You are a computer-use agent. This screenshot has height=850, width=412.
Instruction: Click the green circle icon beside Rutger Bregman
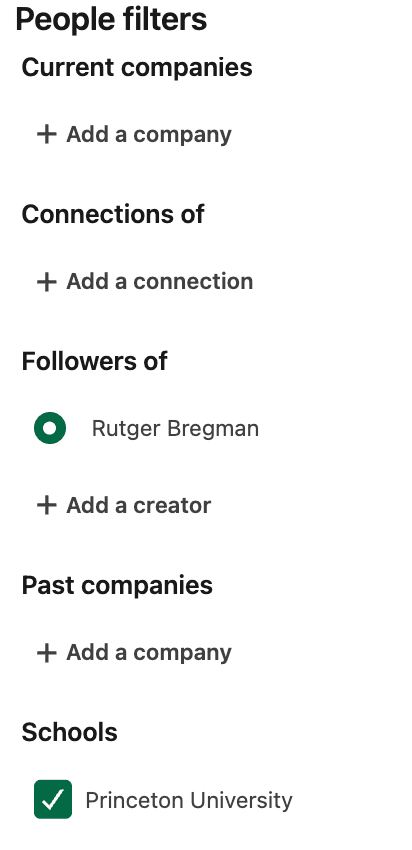coord(50,428)
